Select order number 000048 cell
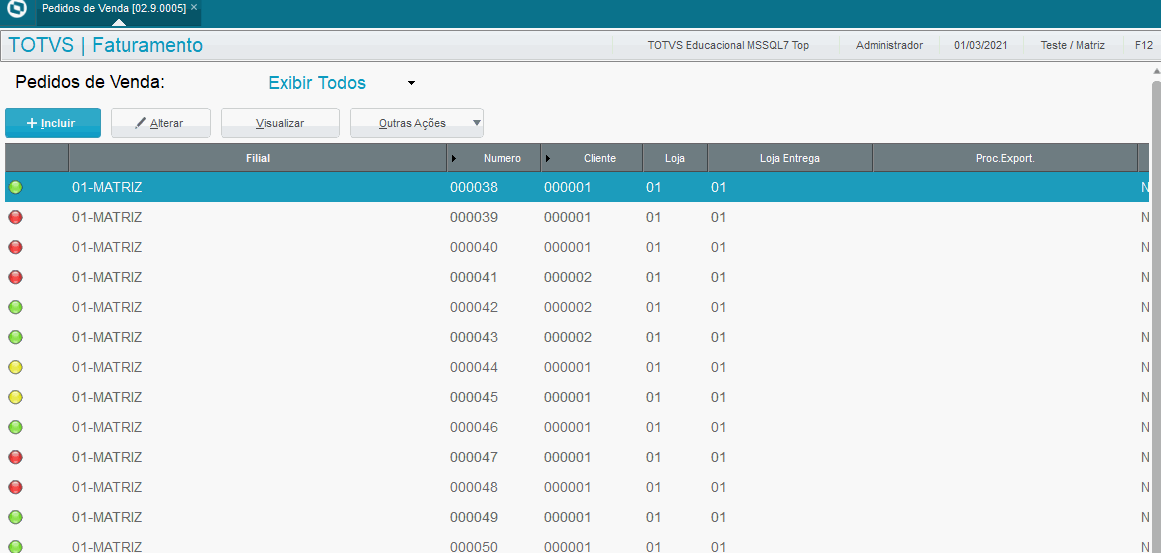This screenshot has height=553, width=1161. click(474, 487)
